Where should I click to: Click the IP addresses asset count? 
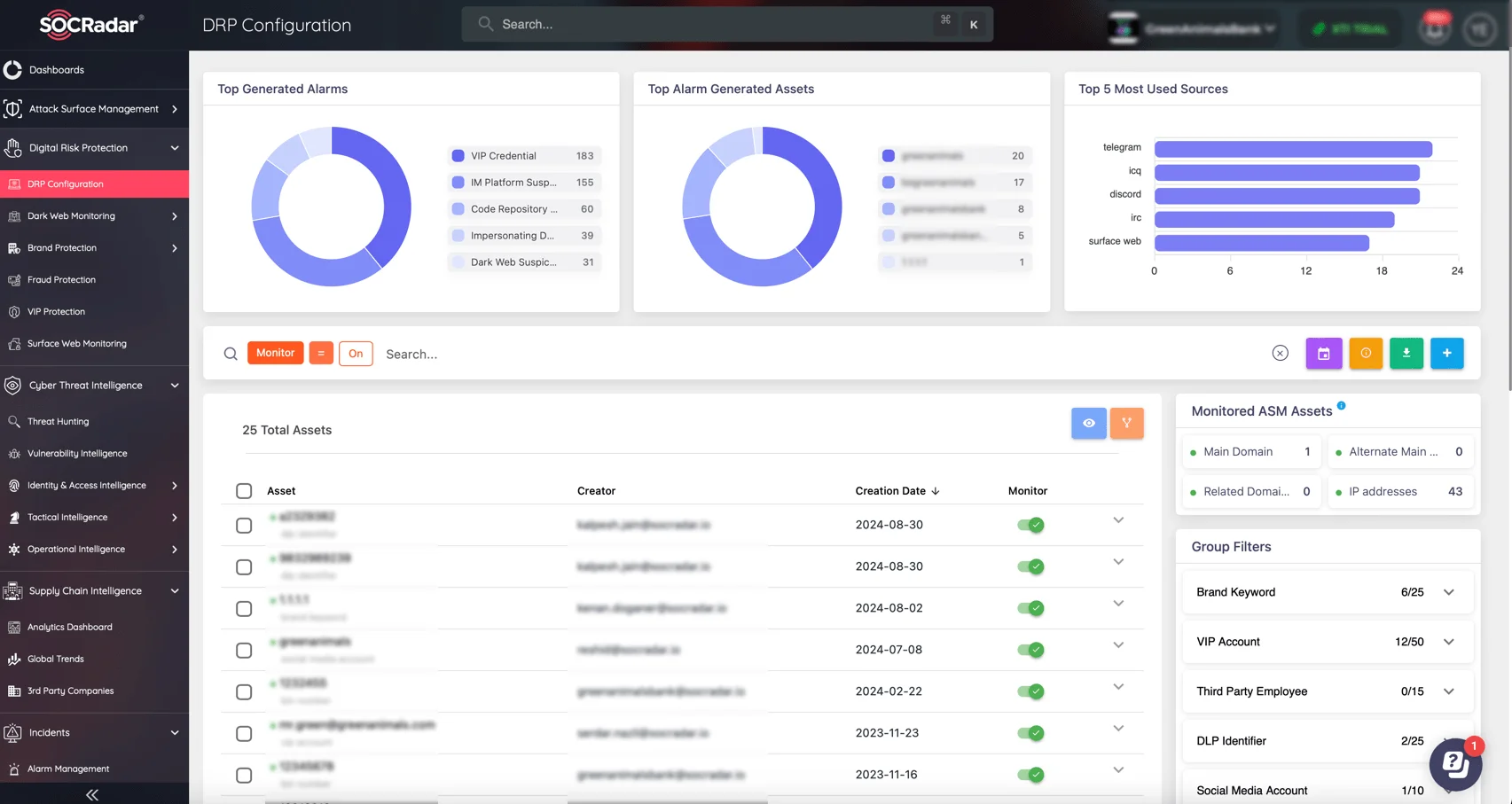coord(1454,491)
